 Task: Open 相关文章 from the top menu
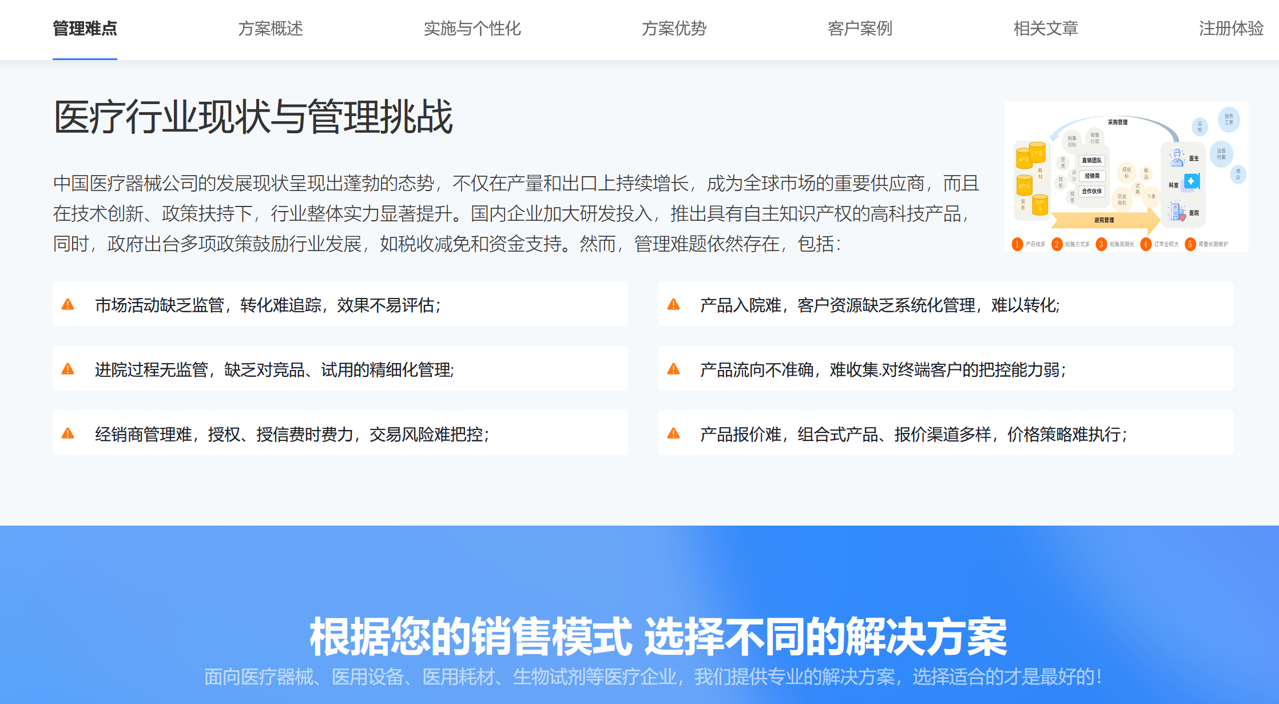(x=1046, y=29)
